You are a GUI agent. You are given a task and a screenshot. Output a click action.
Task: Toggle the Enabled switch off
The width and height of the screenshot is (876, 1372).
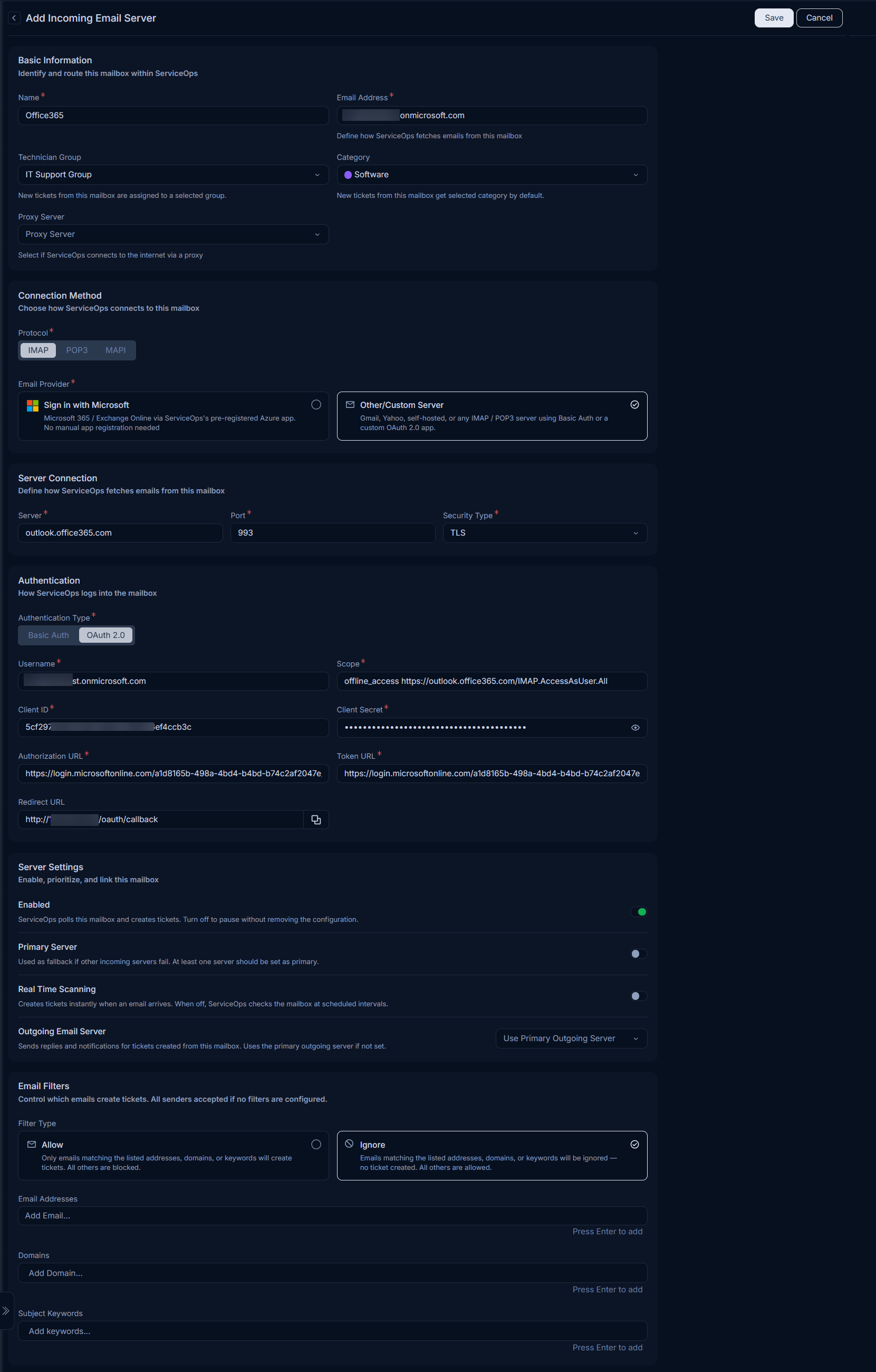click(639, 912)
